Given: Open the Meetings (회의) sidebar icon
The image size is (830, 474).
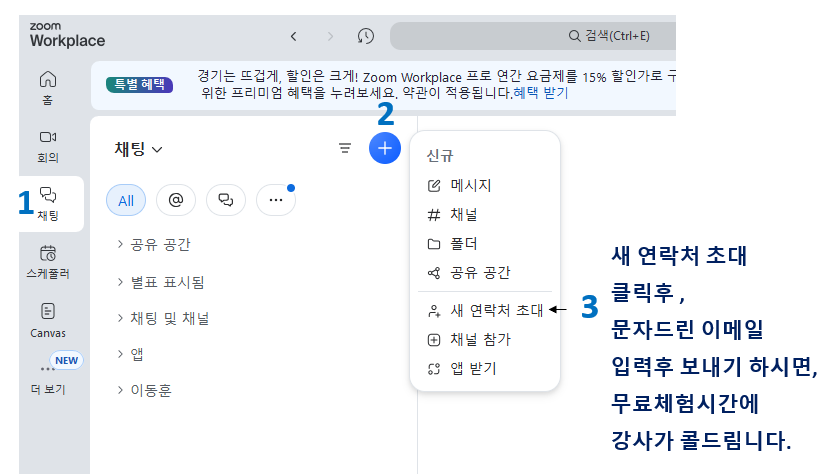Looking at the screenshot, I should (48, 146).
